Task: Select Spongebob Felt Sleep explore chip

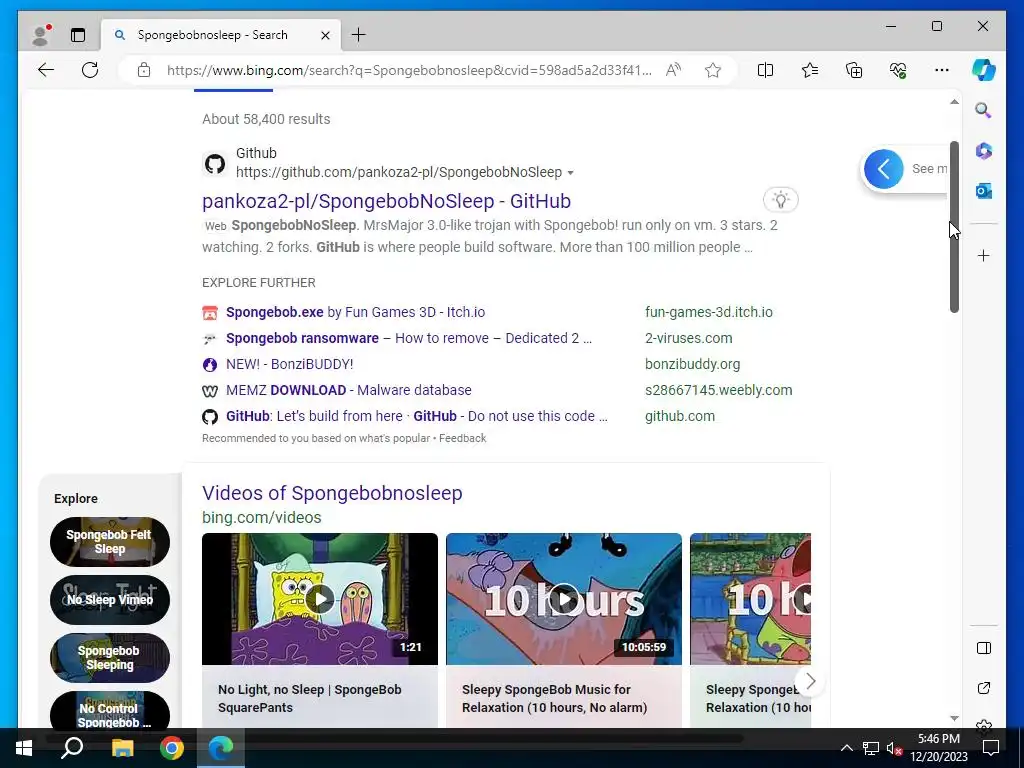Action: [110, 542]
